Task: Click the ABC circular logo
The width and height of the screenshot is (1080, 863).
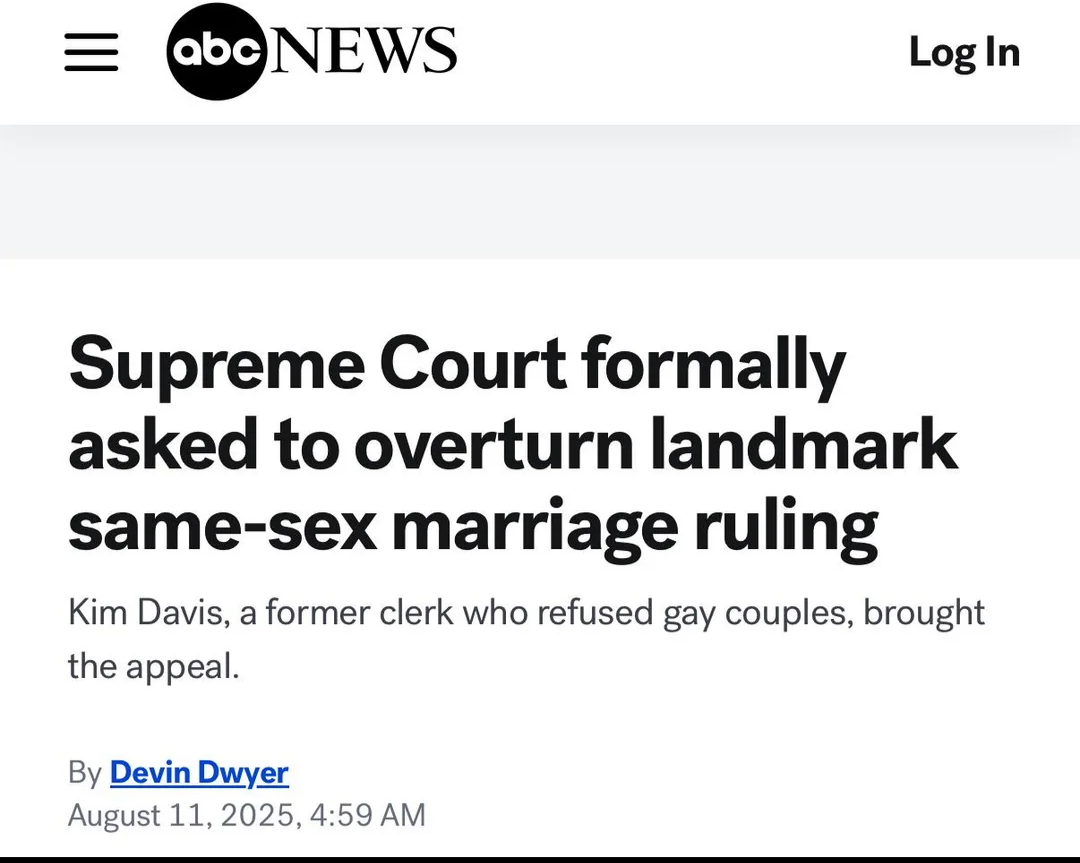Action: (x=216, y=52)
